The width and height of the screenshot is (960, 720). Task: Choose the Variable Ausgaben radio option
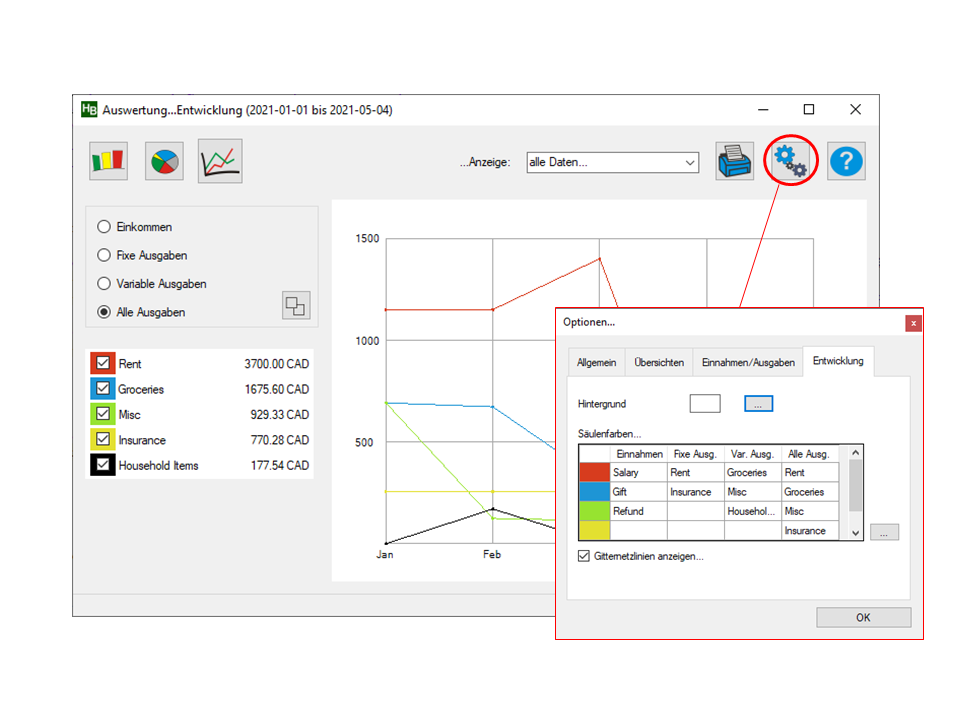[104, 284]
